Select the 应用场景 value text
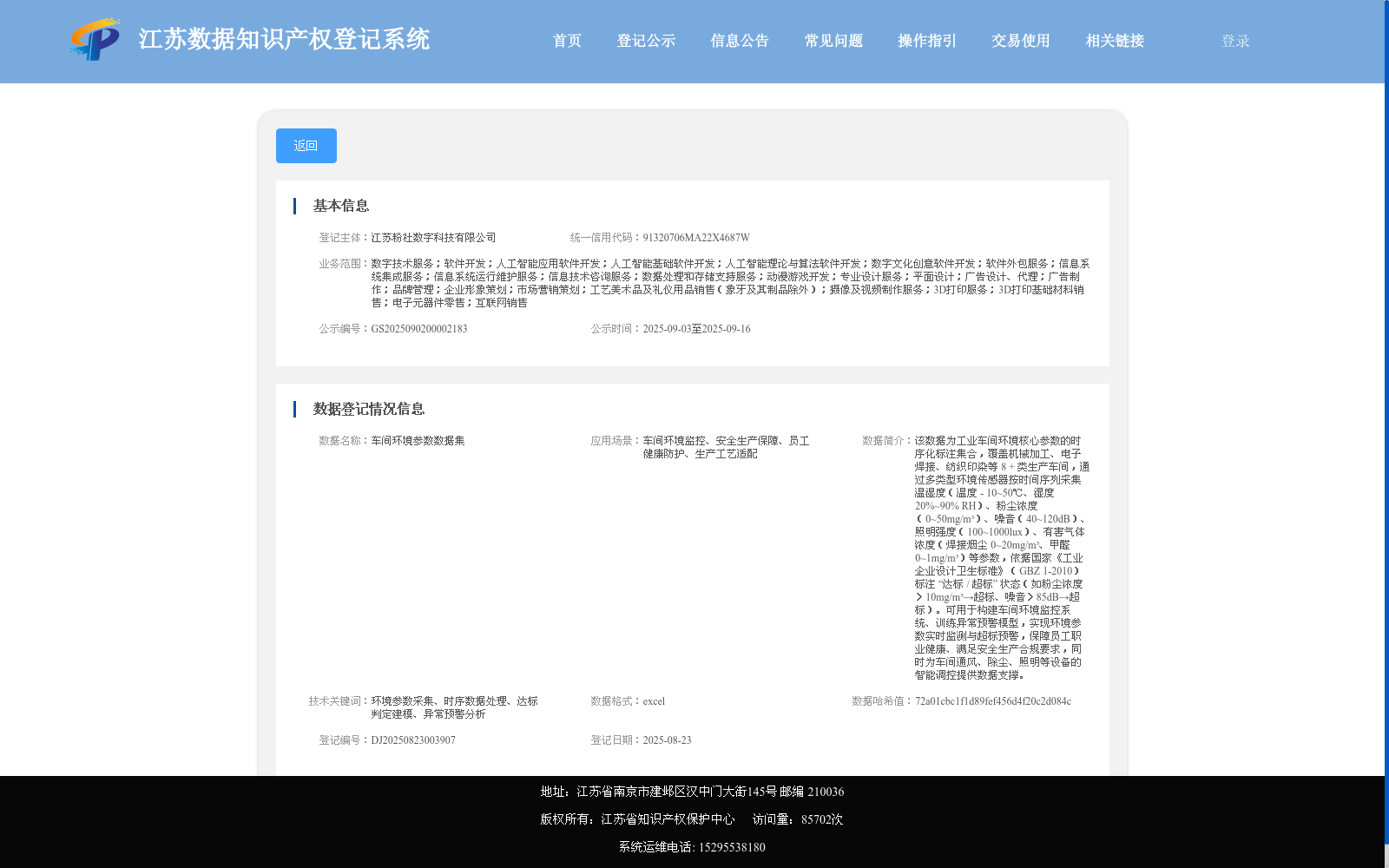 (726, 447)
